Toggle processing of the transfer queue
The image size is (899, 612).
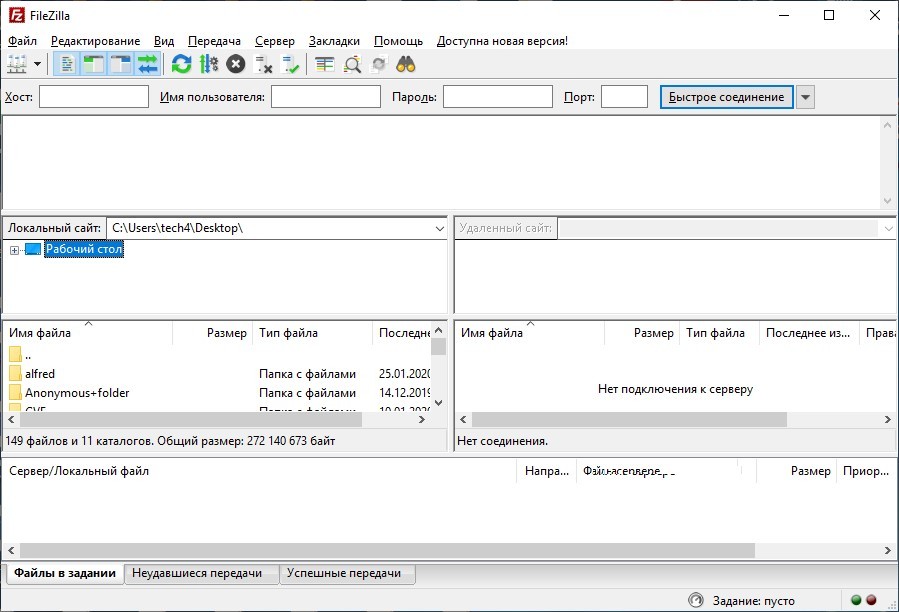209,64
